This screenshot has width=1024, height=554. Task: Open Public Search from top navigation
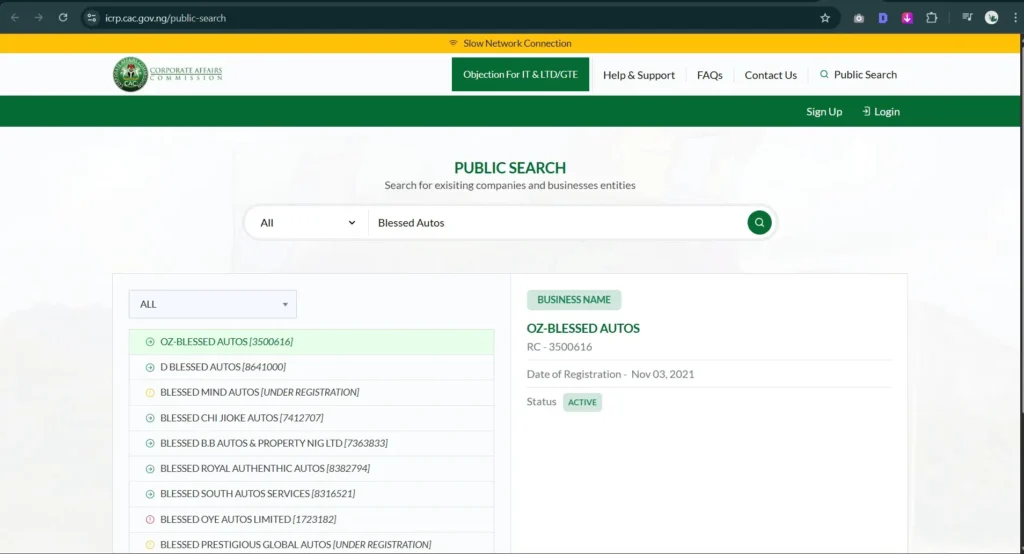point(858,74)
